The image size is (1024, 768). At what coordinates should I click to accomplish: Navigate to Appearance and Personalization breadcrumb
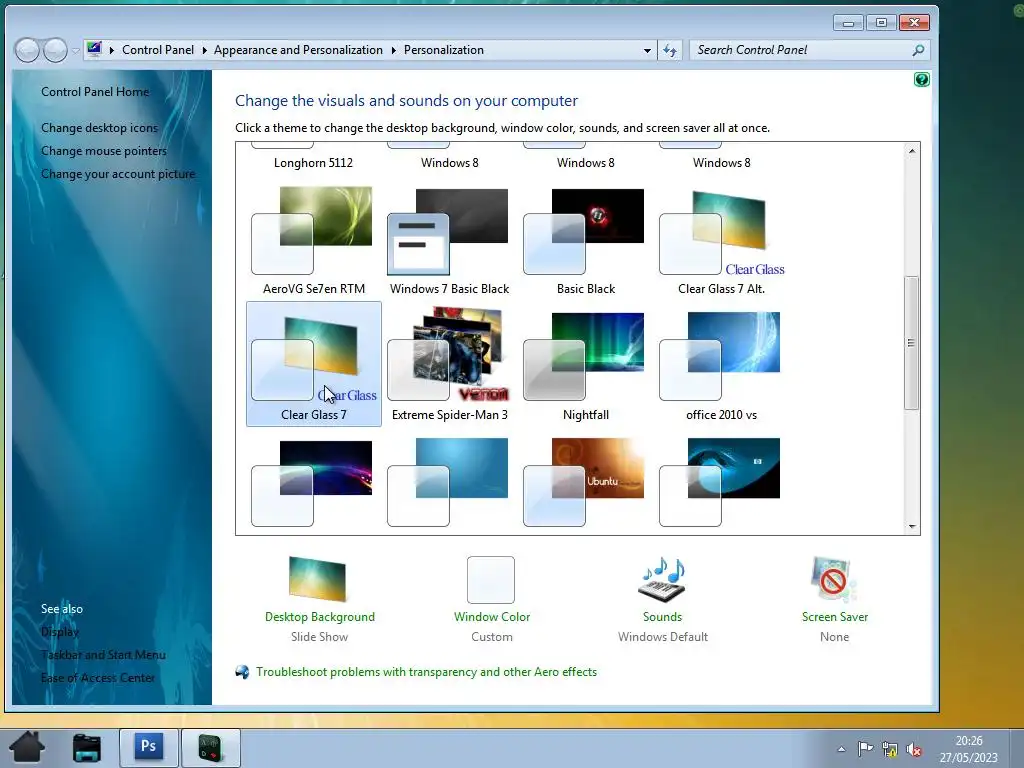click(298, 50)
